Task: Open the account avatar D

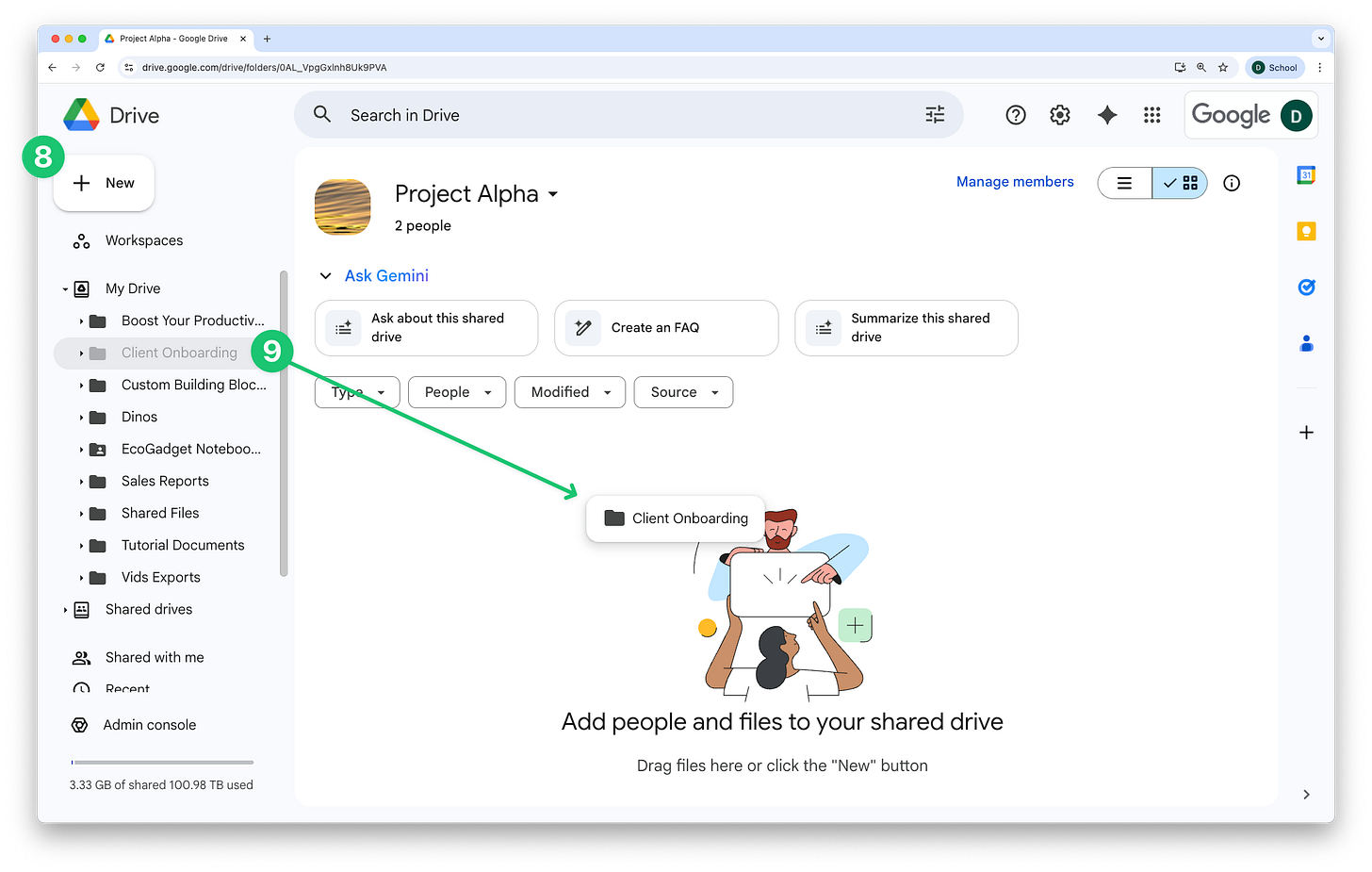Action: click(1297, 116)
